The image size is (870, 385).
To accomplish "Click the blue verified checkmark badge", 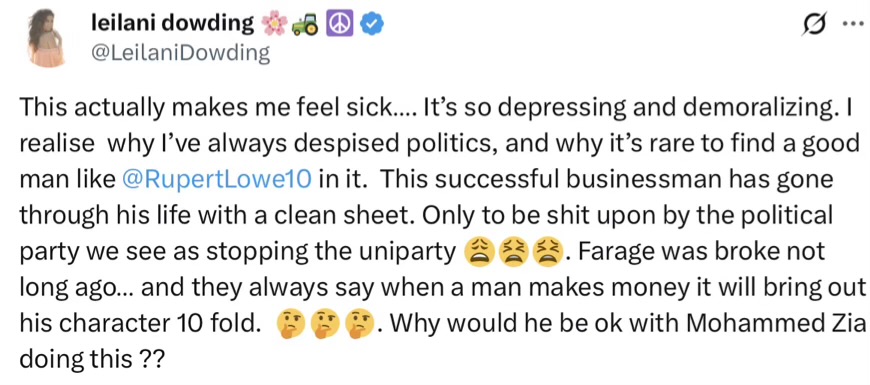I will [370, 25].
